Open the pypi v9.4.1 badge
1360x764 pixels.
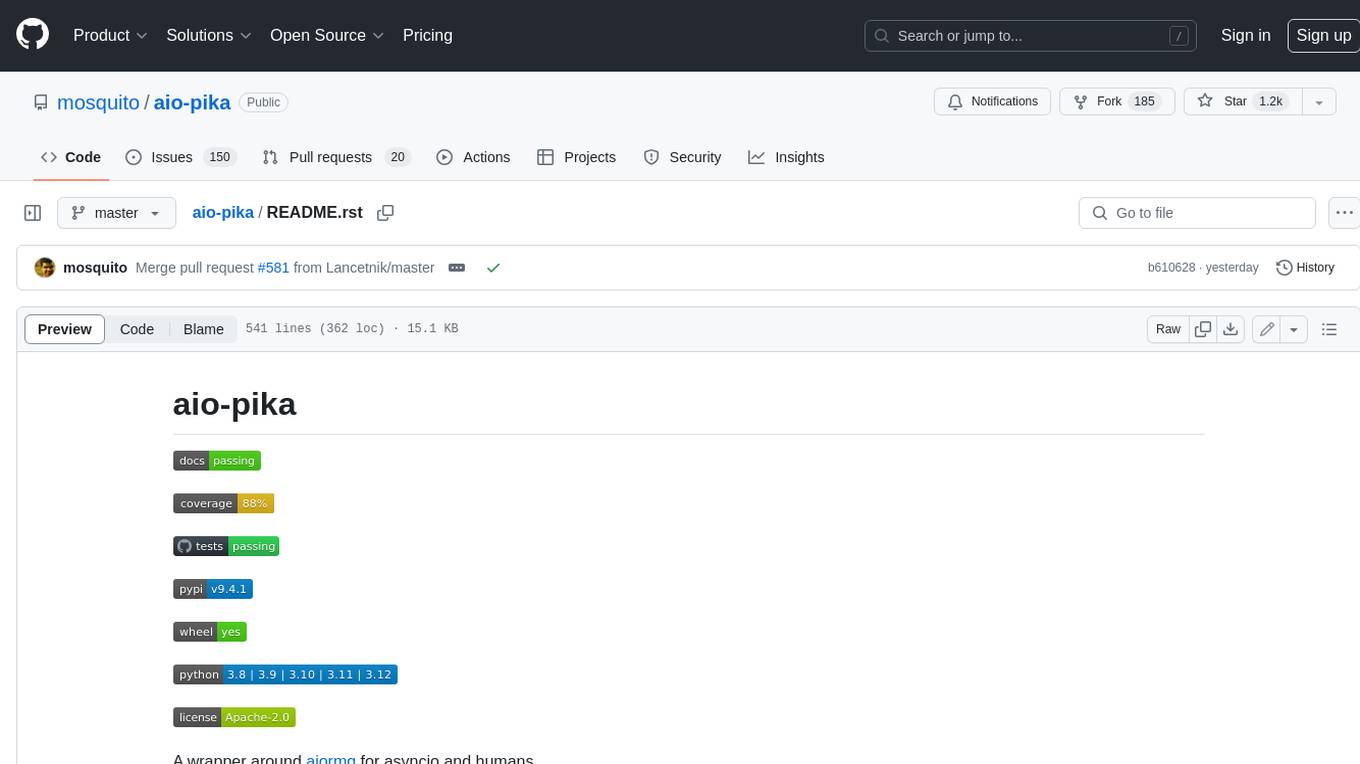tap(213, 589)
